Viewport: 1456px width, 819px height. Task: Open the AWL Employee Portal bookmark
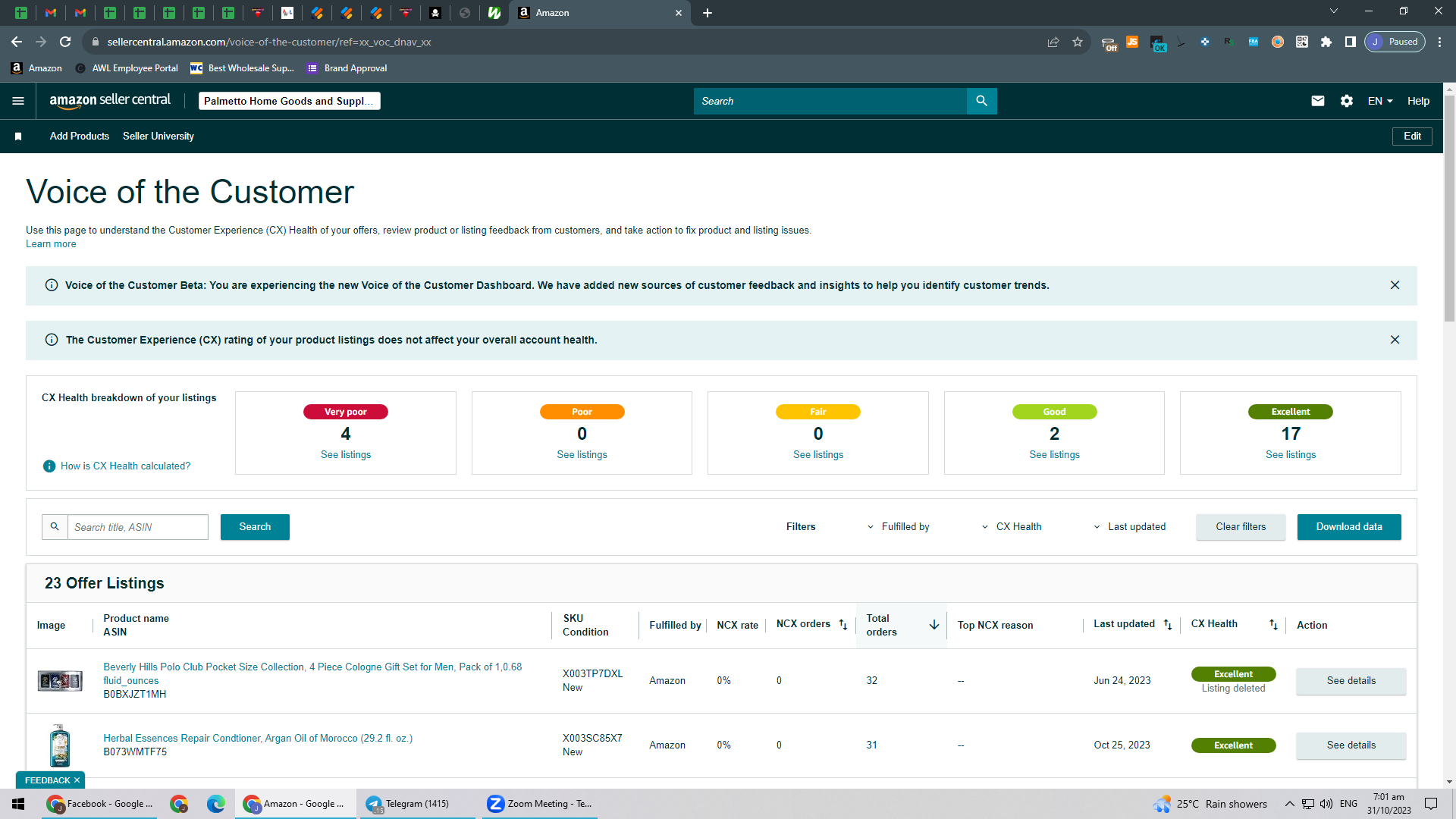(127, 68)
